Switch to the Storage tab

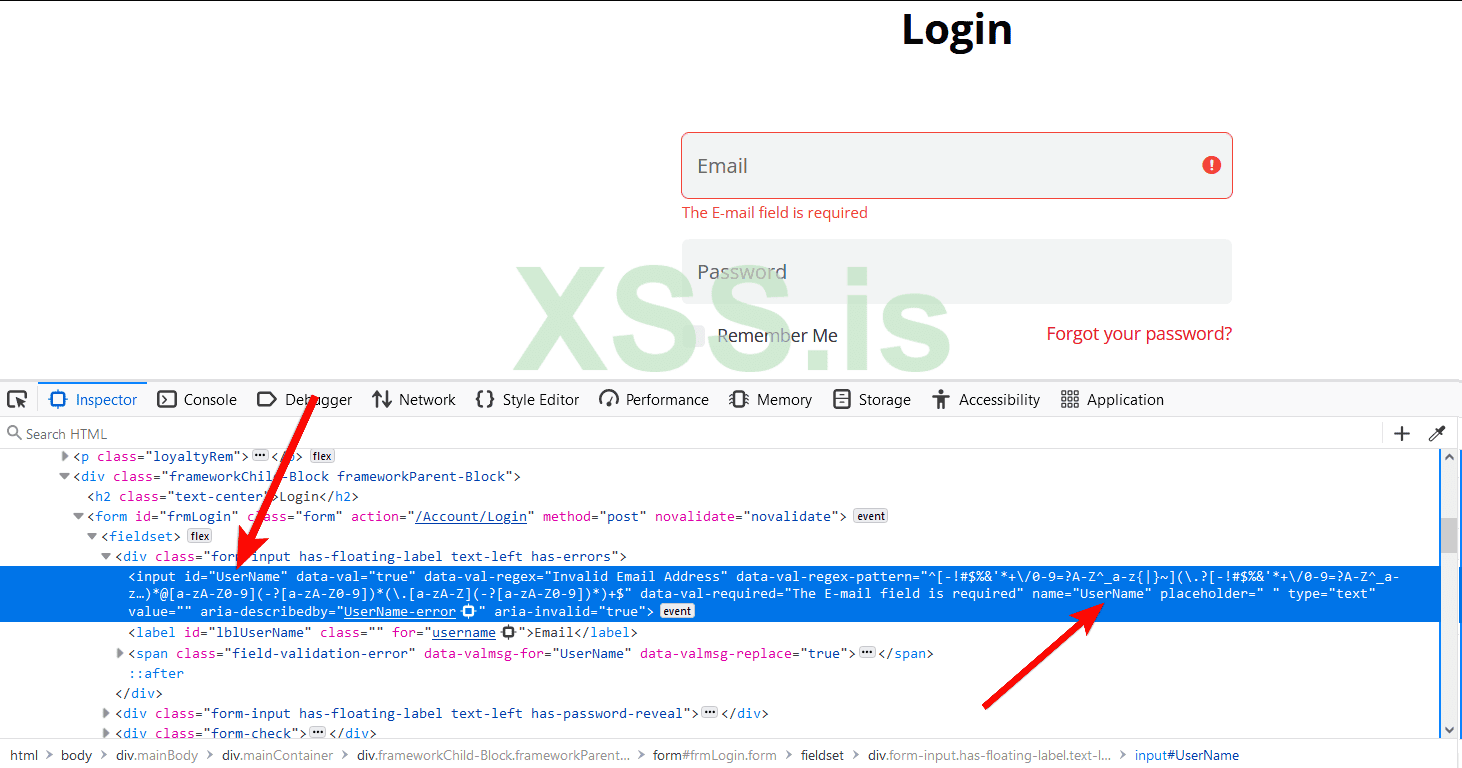coord(872,399)
